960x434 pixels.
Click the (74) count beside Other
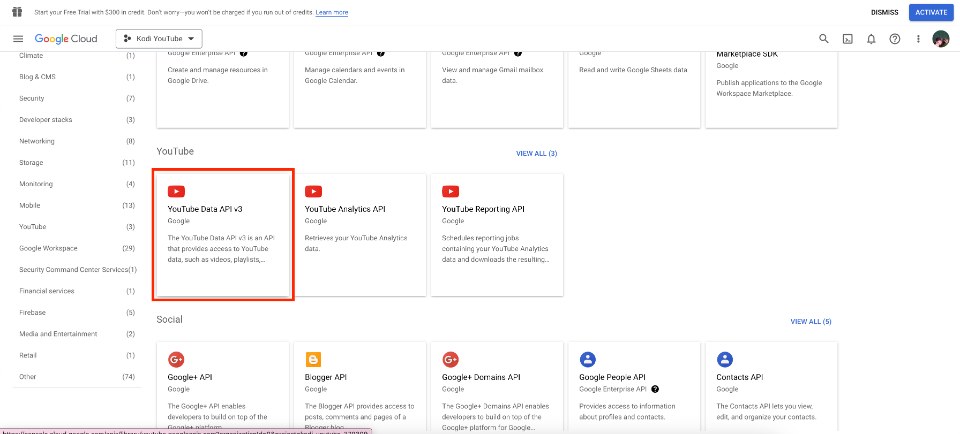tap(129, 377)
